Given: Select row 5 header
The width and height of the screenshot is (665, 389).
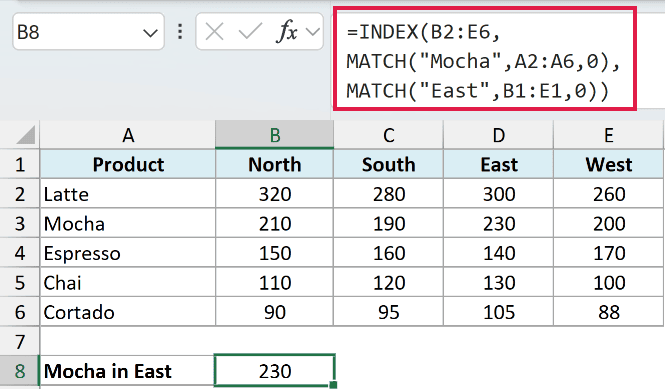Looking at the screenshot, I should [20, 283].
